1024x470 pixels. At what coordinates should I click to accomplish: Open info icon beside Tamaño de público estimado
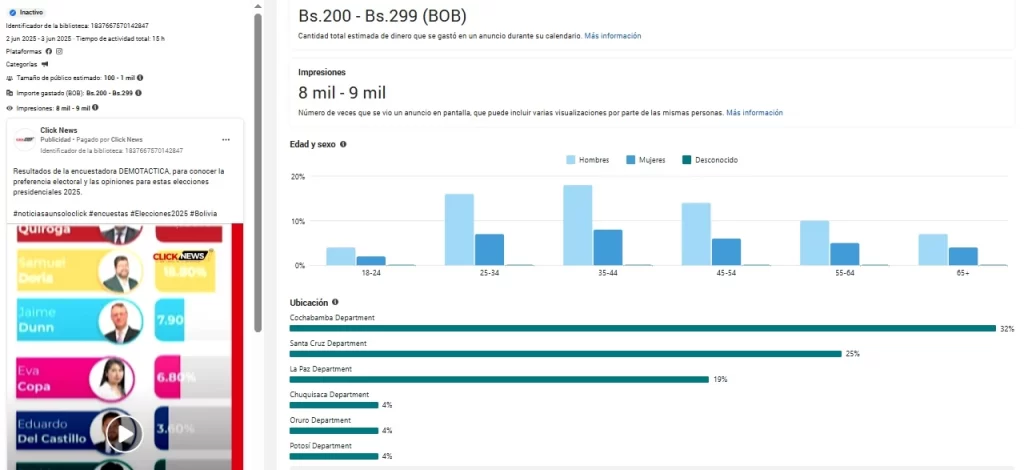coord(140,78)
